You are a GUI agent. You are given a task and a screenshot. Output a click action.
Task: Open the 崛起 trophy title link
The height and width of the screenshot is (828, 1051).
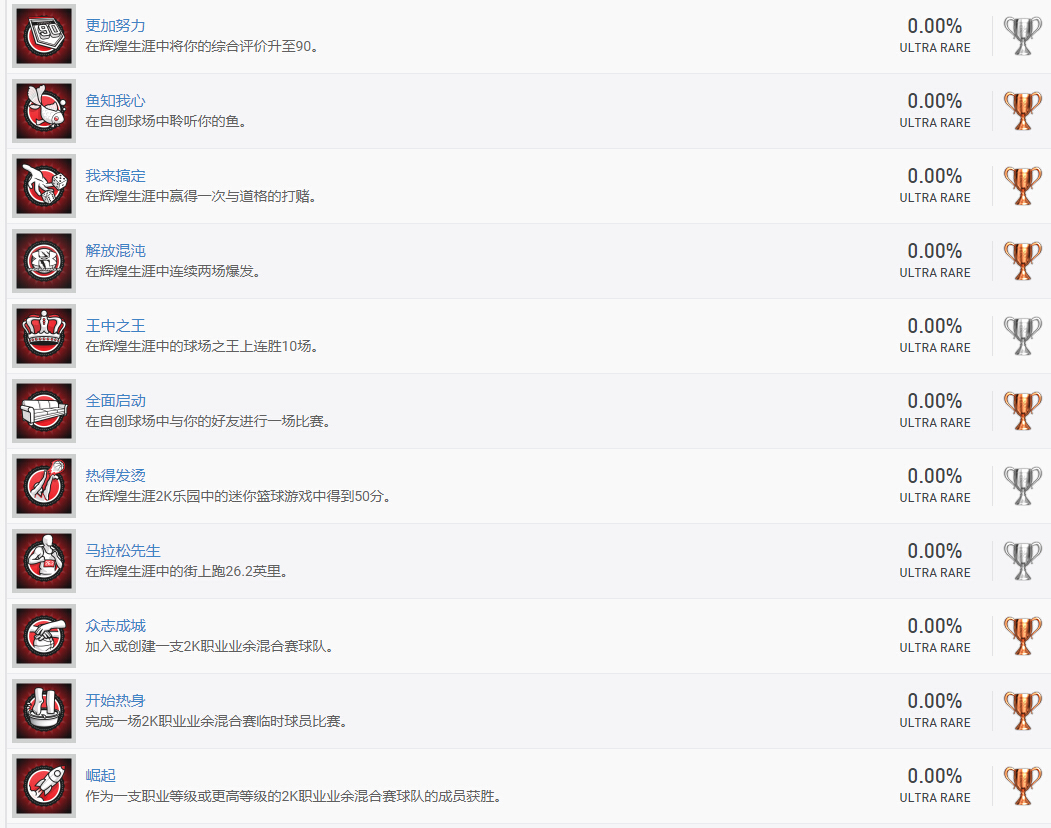pyautogui.click(x=100, y=776)
